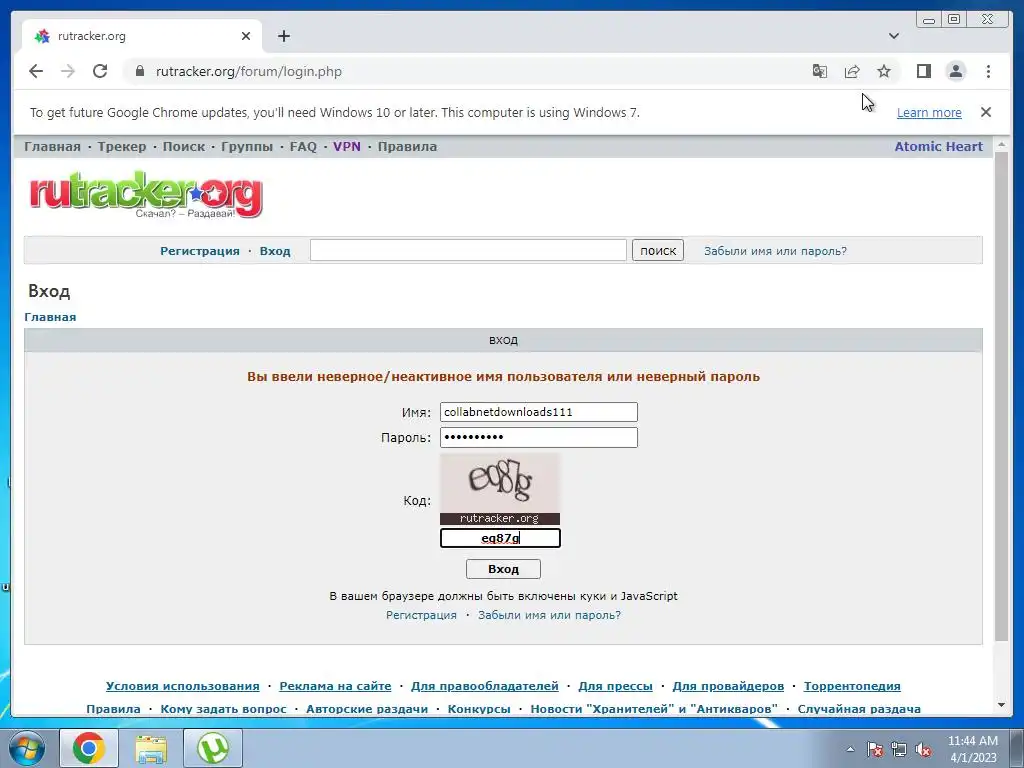Image resolution: width=1024 pixels, height=768 pixels.
Task: Open the tab search chevron
Action: pos(894,36)
